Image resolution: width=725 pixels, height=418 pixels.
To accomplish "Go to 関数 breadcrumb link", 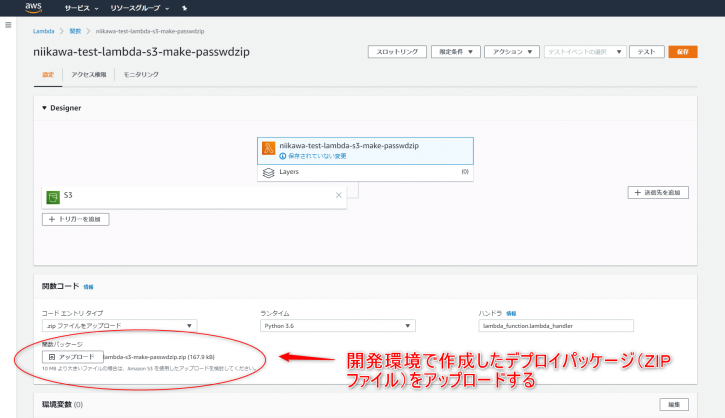I will [x=75, y=31].
